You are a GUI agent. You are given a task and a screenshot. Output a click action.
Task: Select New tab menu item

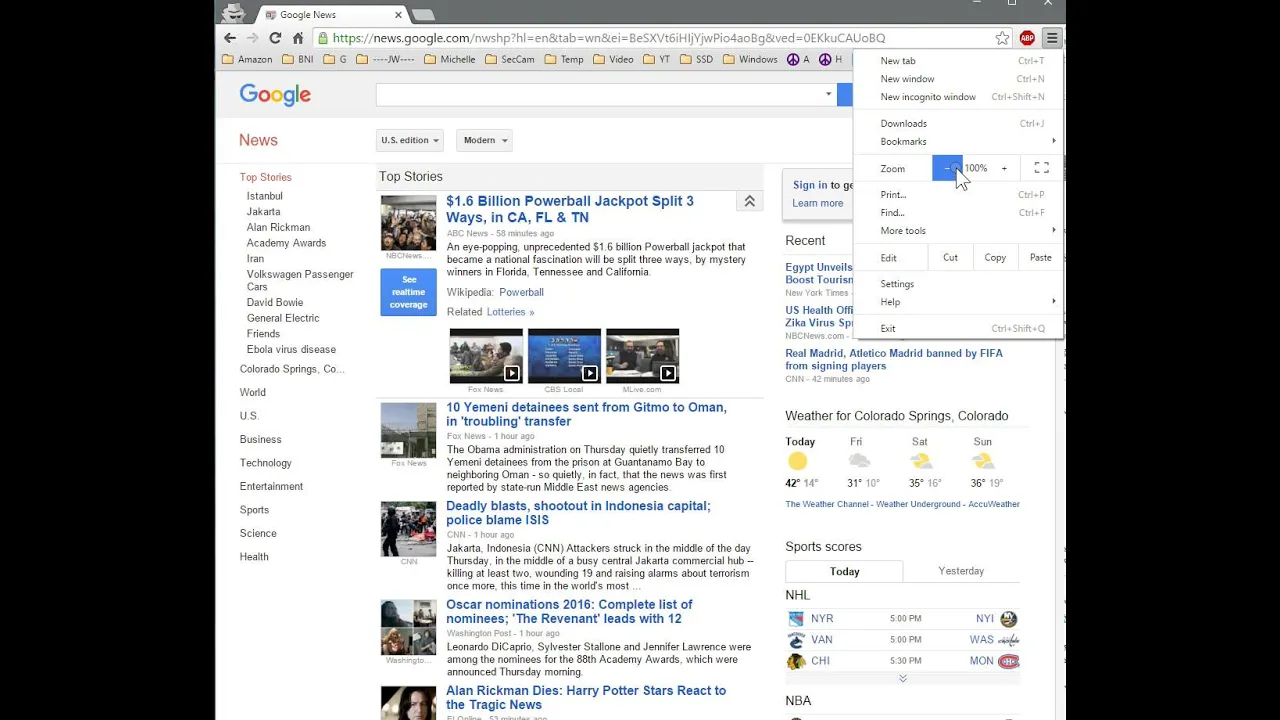(x=958, y=61)
